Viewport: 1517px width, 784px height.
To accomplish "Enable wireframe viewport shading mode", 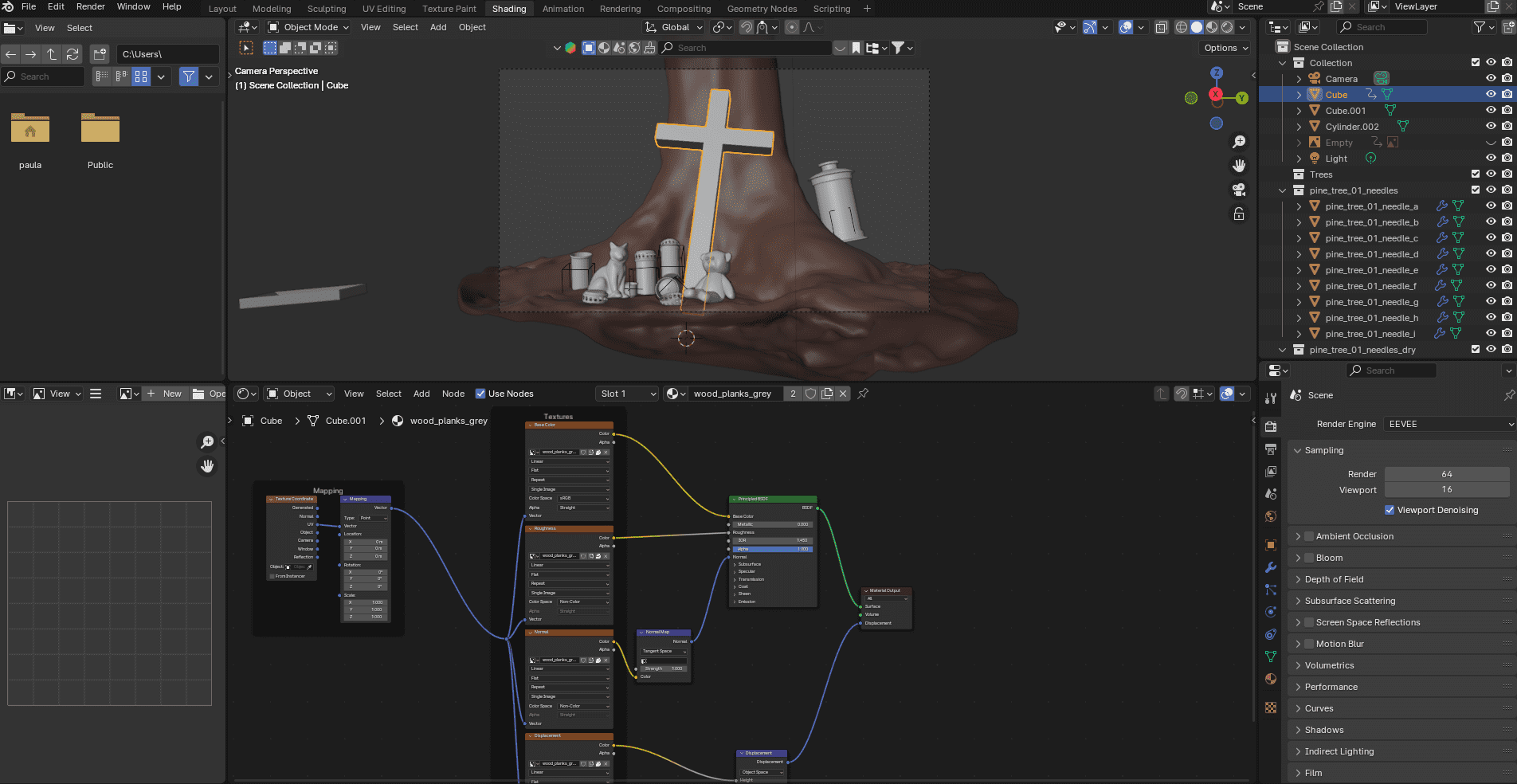I will point(1180,26).
